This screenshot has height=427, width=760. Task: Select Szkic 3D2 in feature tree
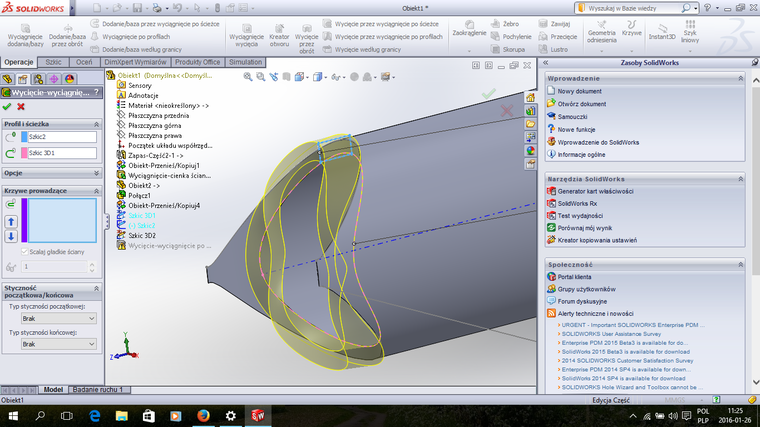tap(142, 236)
